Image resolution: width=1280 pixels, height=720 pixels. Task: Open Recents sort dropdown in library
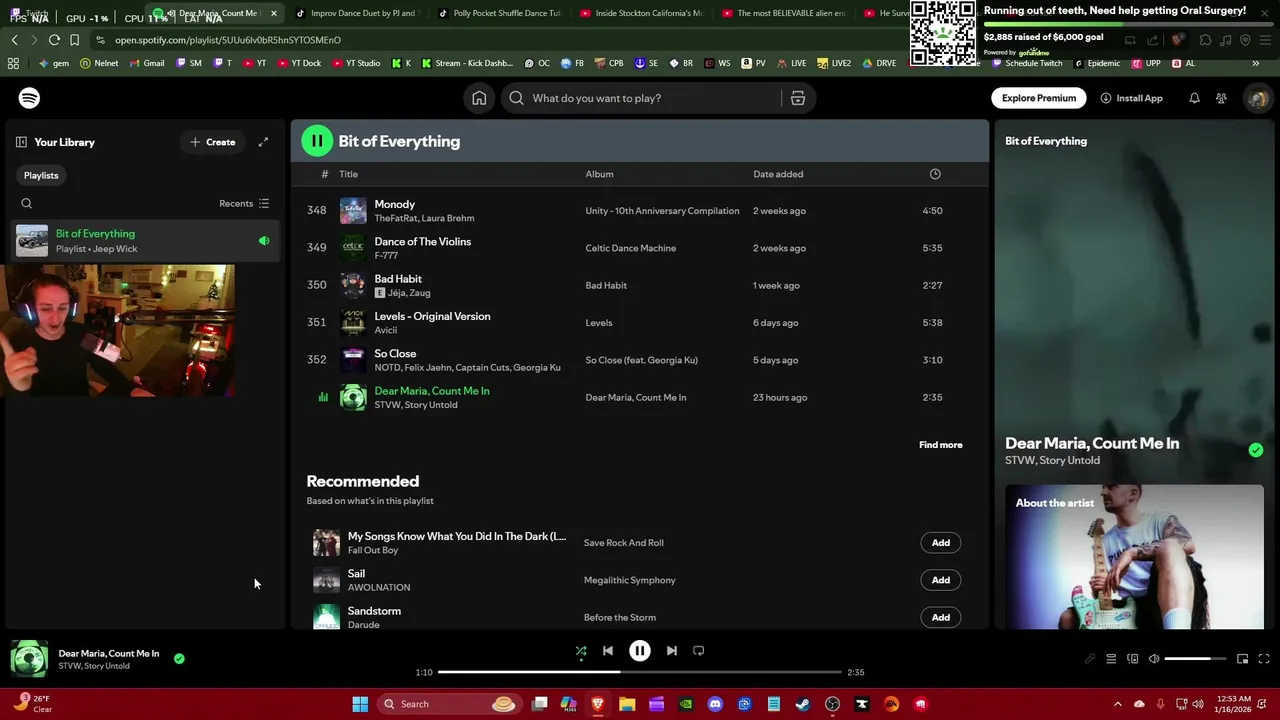click(244, 204)
